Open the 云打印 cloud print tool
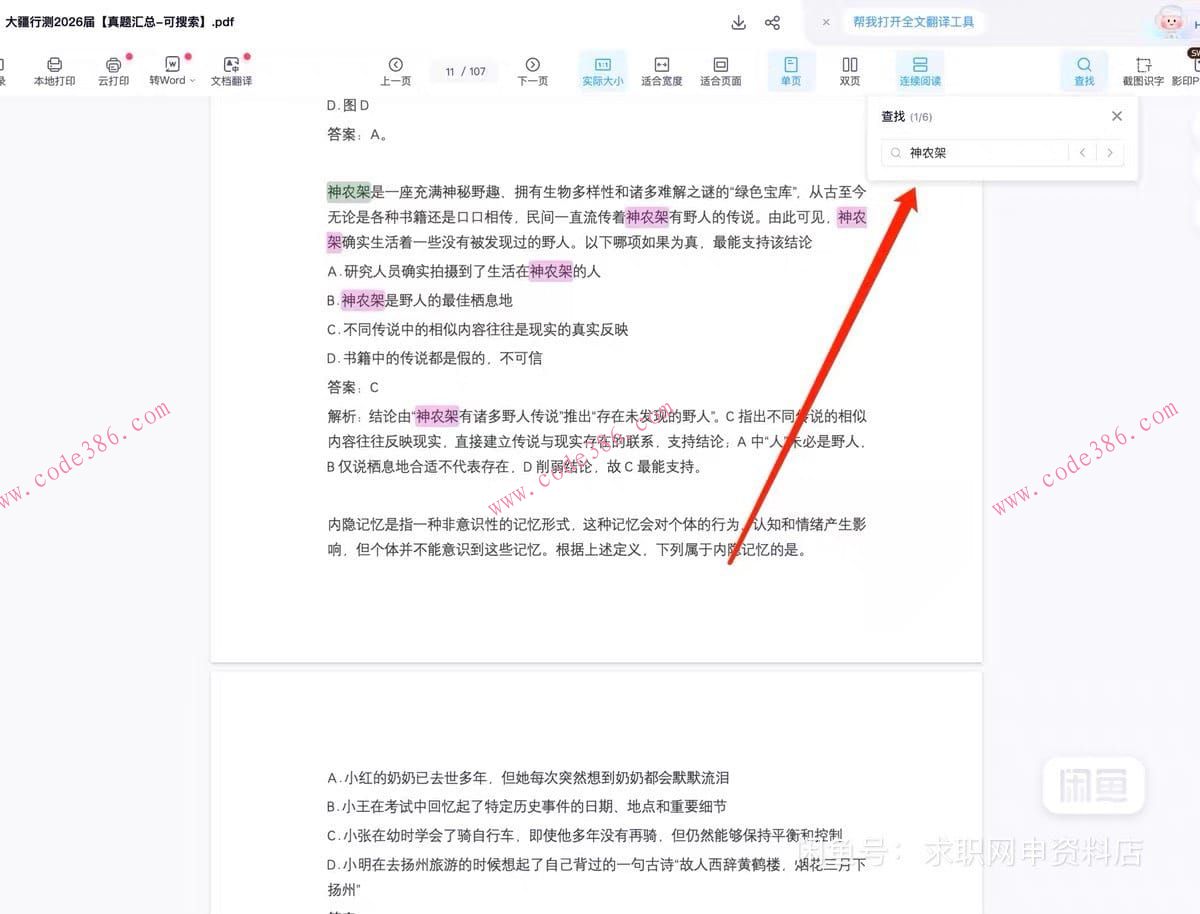1200x914 pixels. point(113,70)
